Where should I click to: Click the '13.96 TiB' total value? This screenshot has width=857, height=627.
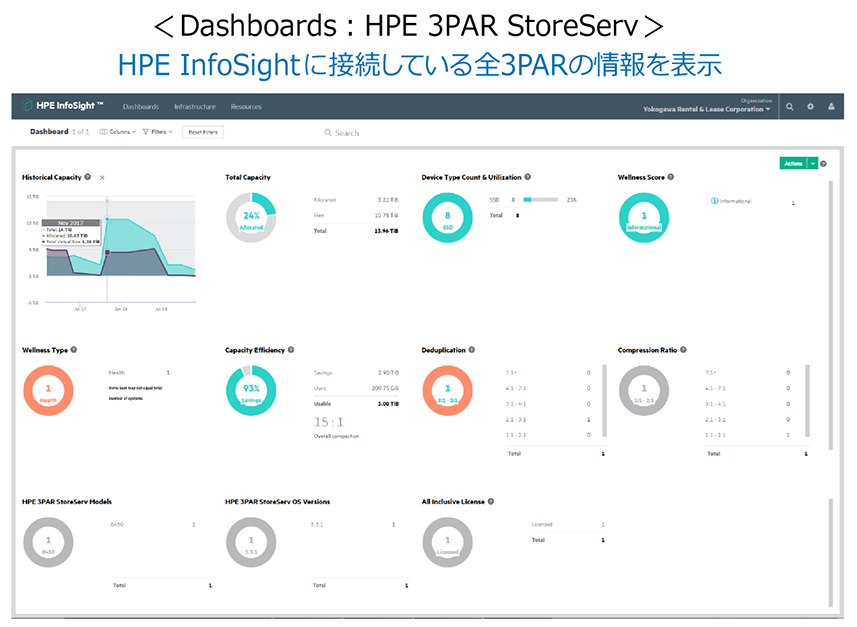386,231
